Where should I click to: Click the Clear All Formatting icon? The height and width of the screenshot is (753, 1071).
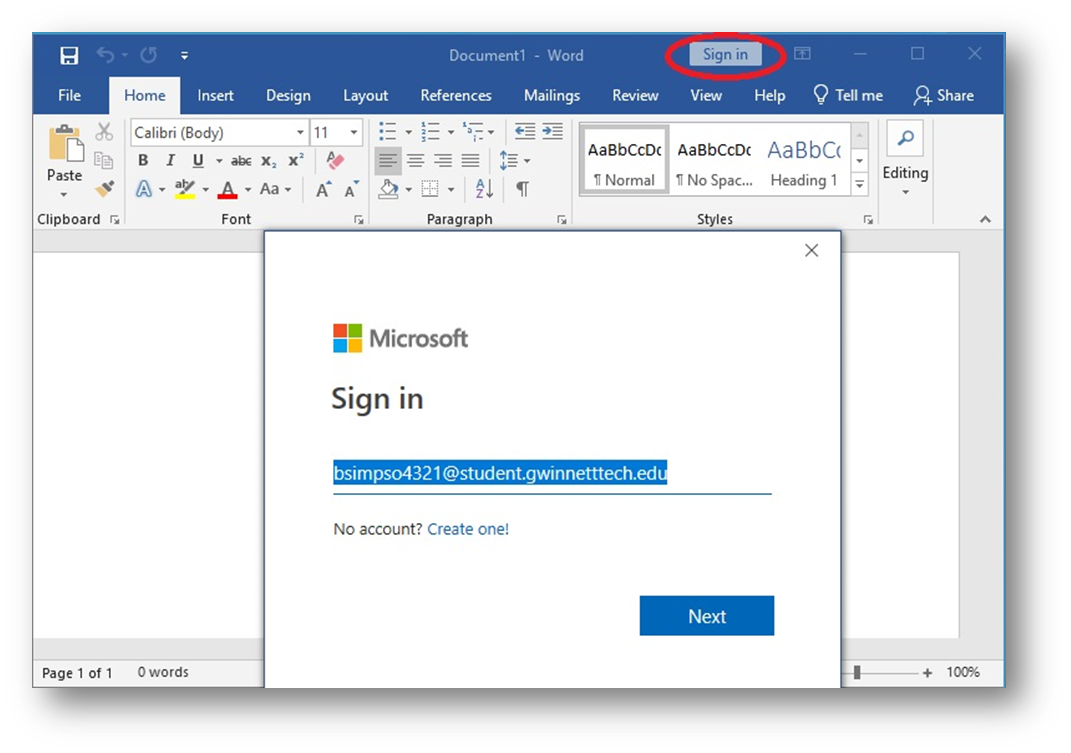click(335, 161)
